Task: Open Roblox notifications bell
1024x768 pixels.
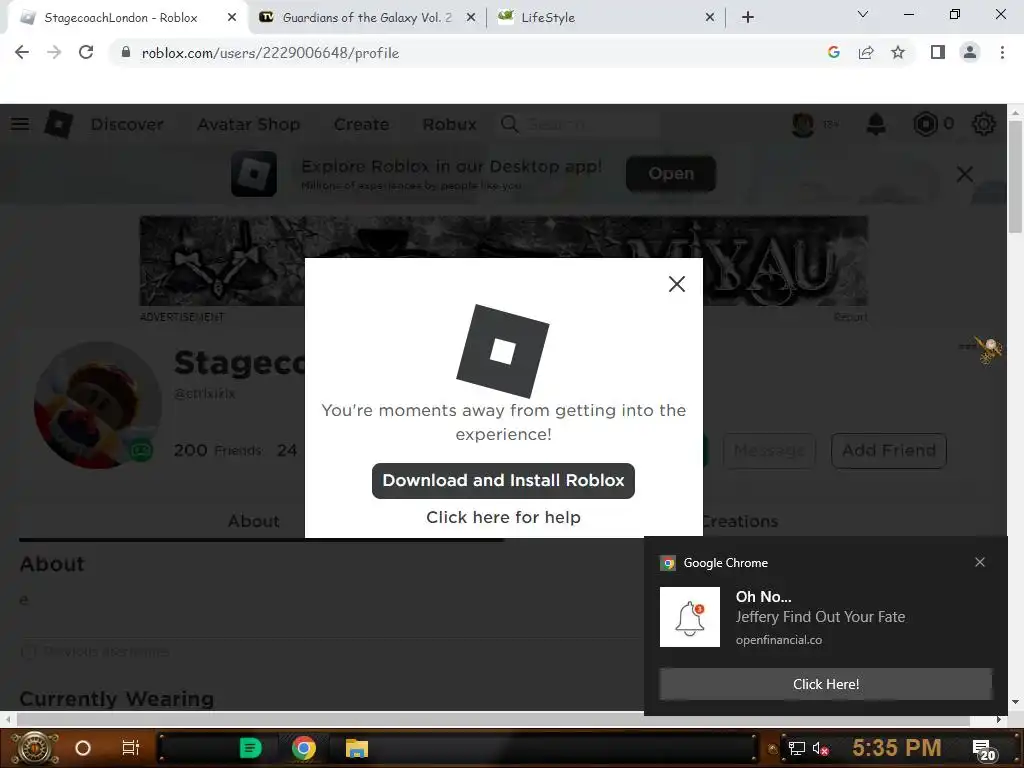Action: pos(876,124)
